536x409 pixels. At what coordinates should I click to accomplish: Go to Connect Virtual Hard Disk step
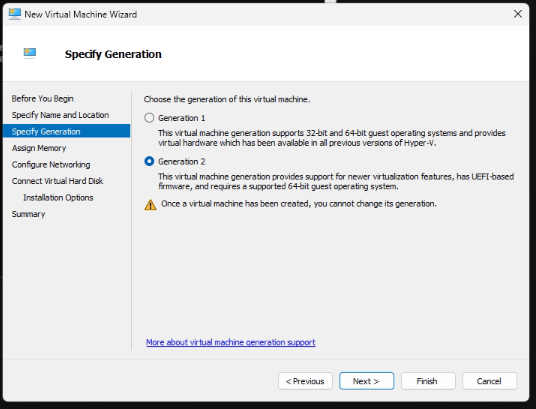[x=57, y=181]
